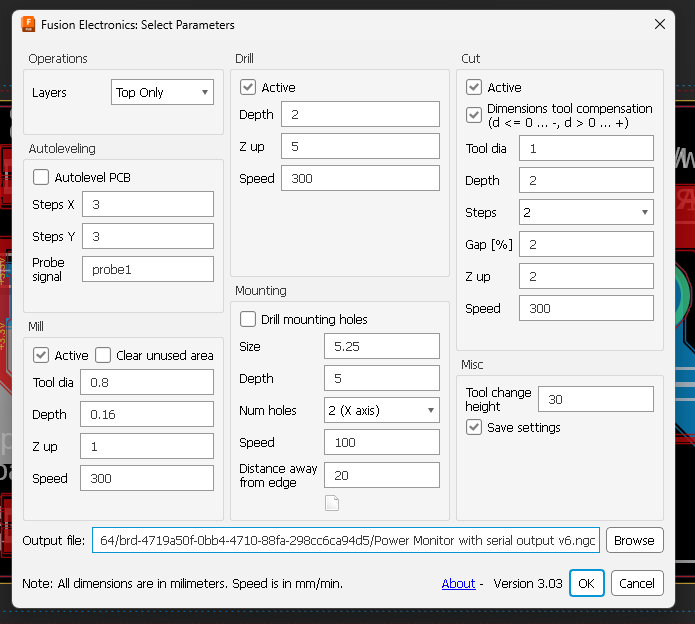The height and width of the screenshot is (624, 695).
Task: Enable Clear unused area checkbox
Action: click(x=103, y=355)
